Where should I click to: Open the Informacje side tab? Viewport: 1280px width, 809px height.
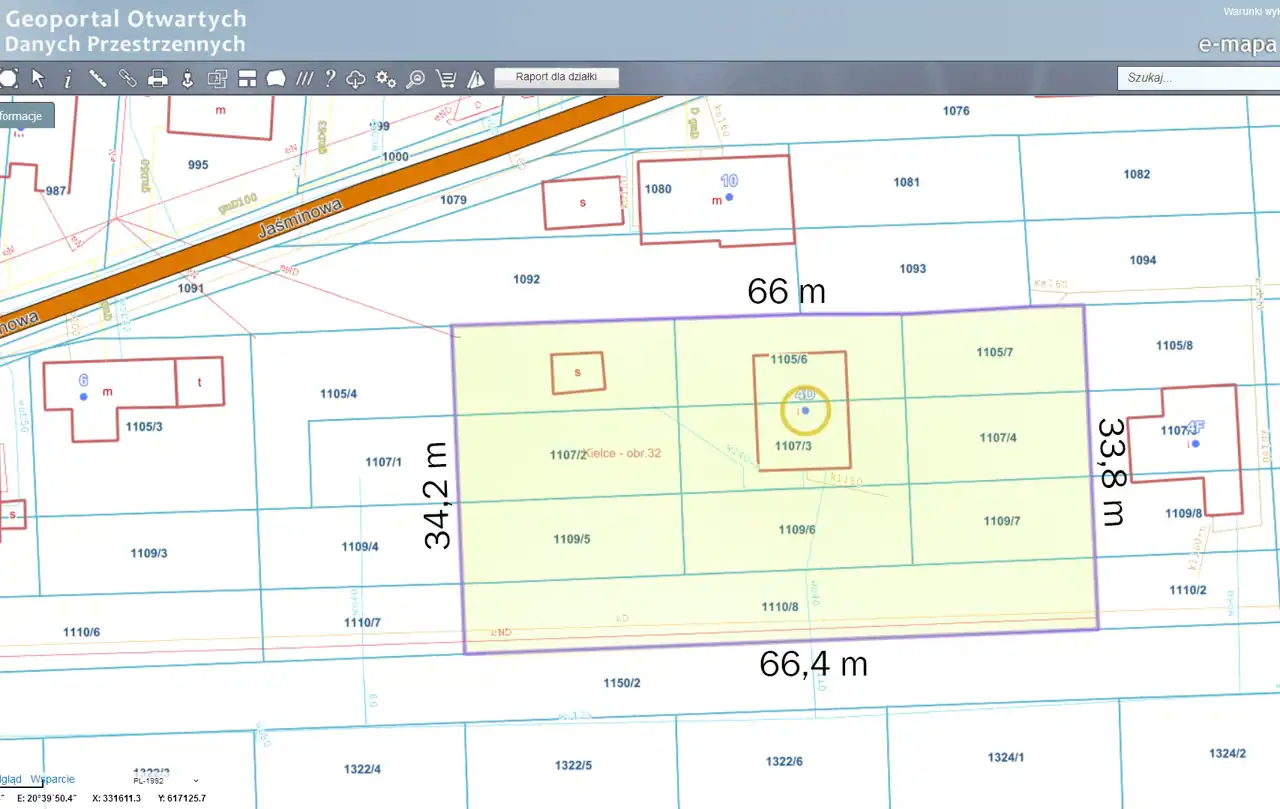click(24, 116)
